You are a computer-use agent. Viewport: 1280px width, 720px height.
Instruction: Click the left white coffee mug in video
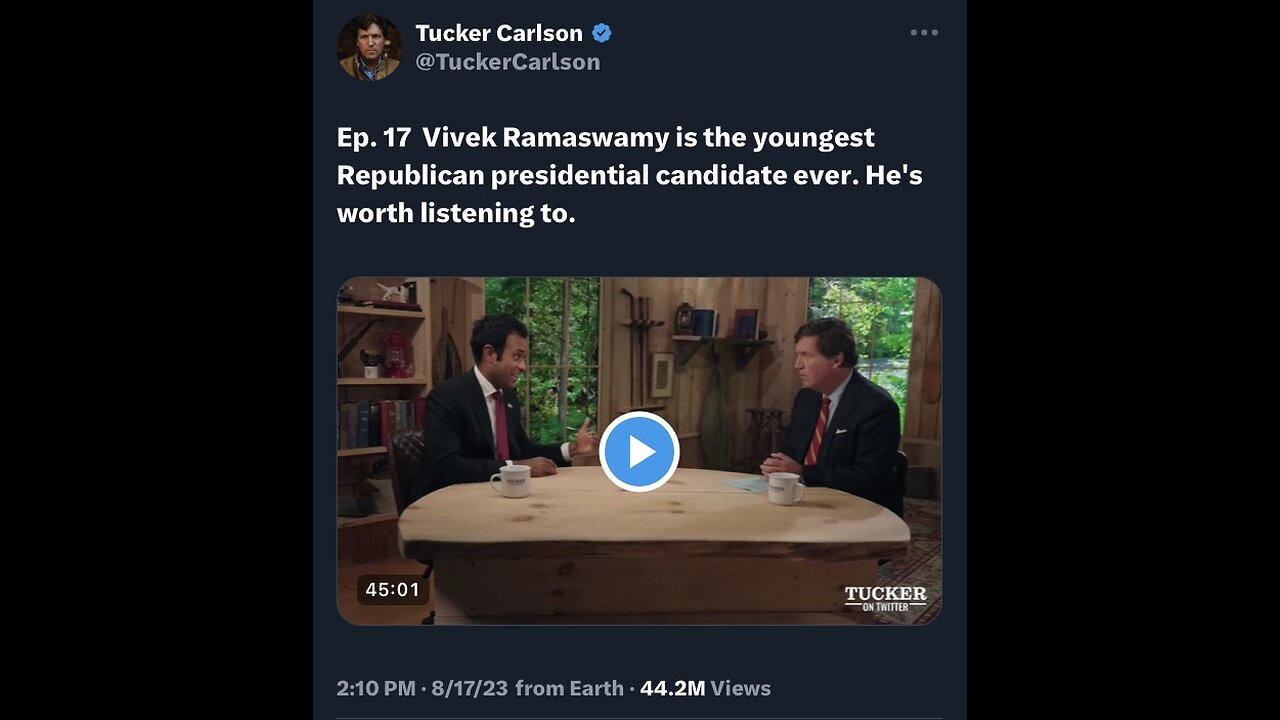click(x=511, y=481)
